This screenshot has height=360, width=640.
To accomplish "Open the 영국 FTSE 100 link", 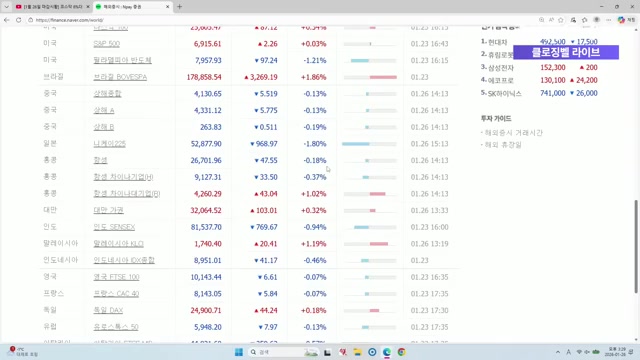I will pos(116,277).
